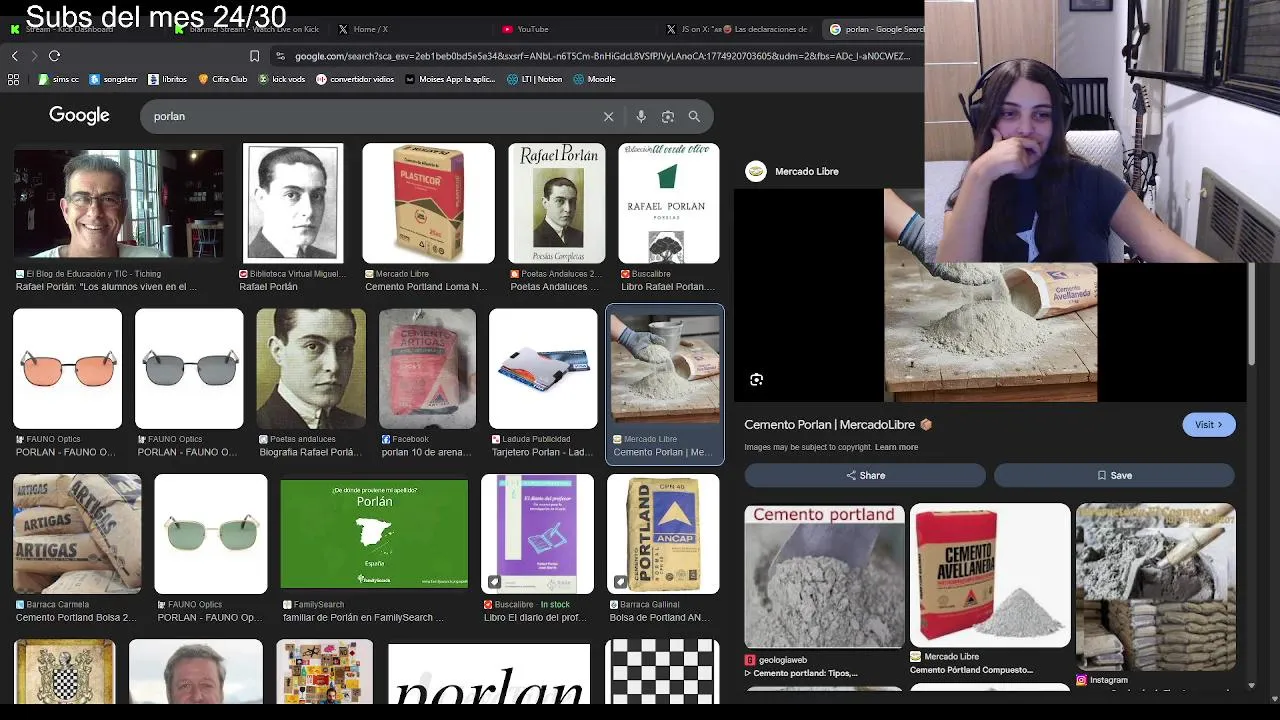Open the Instagram cement bags related image
This screenshot has width=1280, height=720.
tap(1155, 586)
